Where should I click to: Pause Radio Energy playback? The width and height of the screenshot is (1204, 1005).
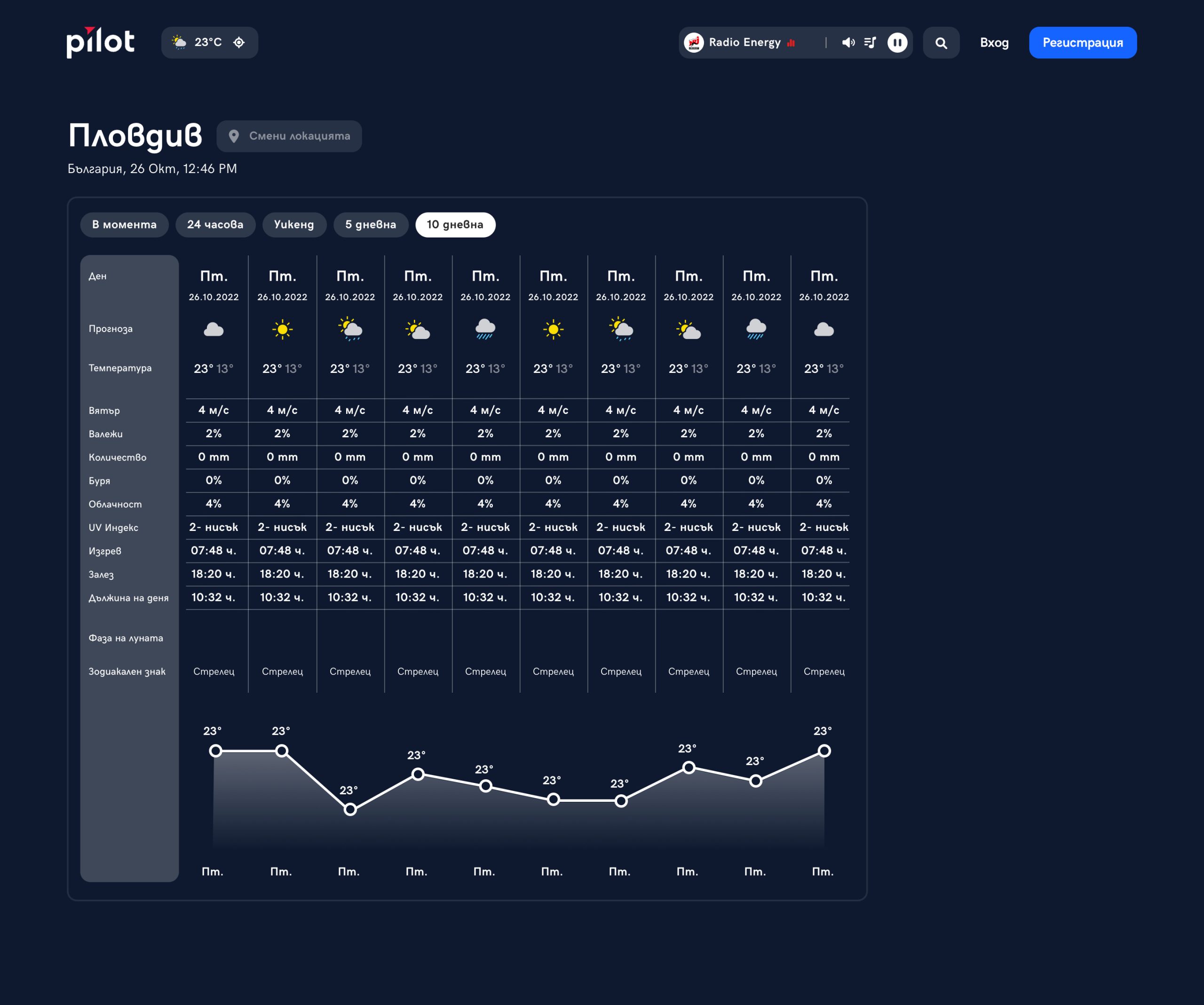pyautogui.click(x=897, y=42)
